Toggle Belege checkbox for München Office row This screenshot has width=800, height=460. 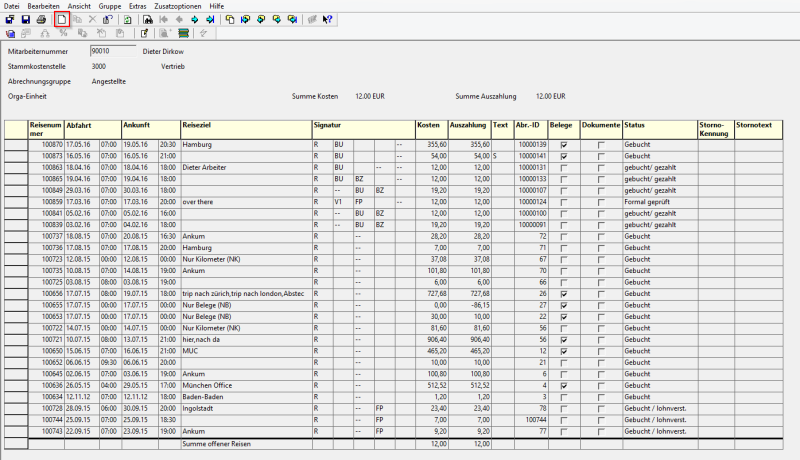564,386
